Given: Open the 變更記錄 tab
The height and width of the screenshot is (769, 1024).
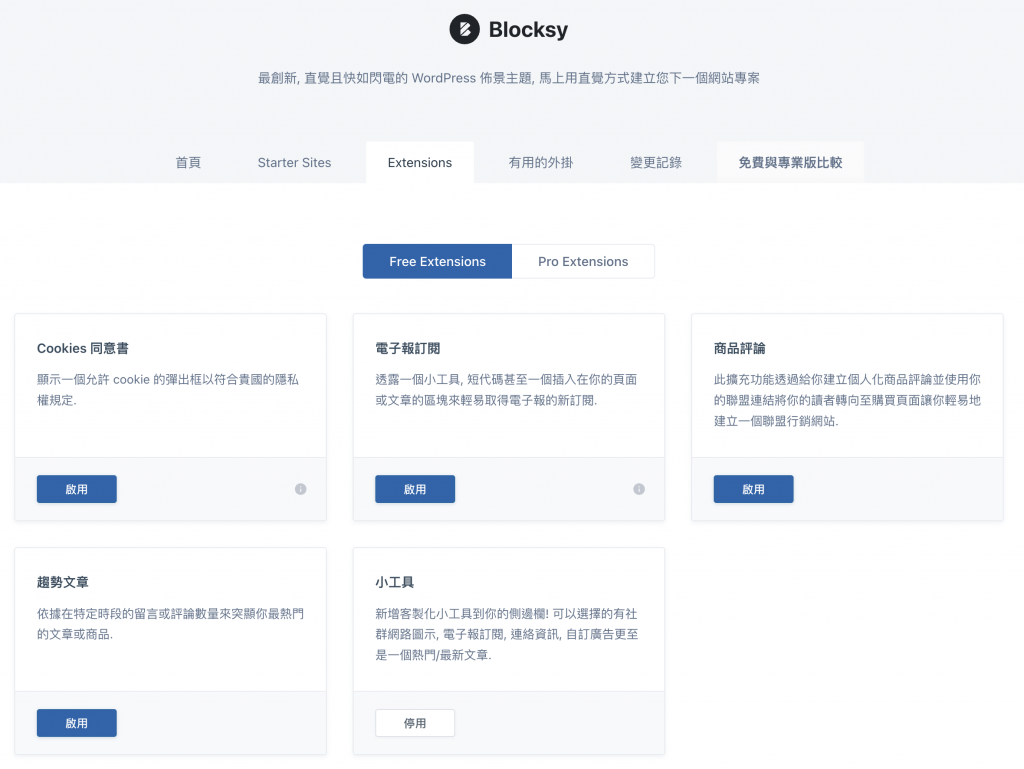Looking at the screenshot, I should pos(656,163).
